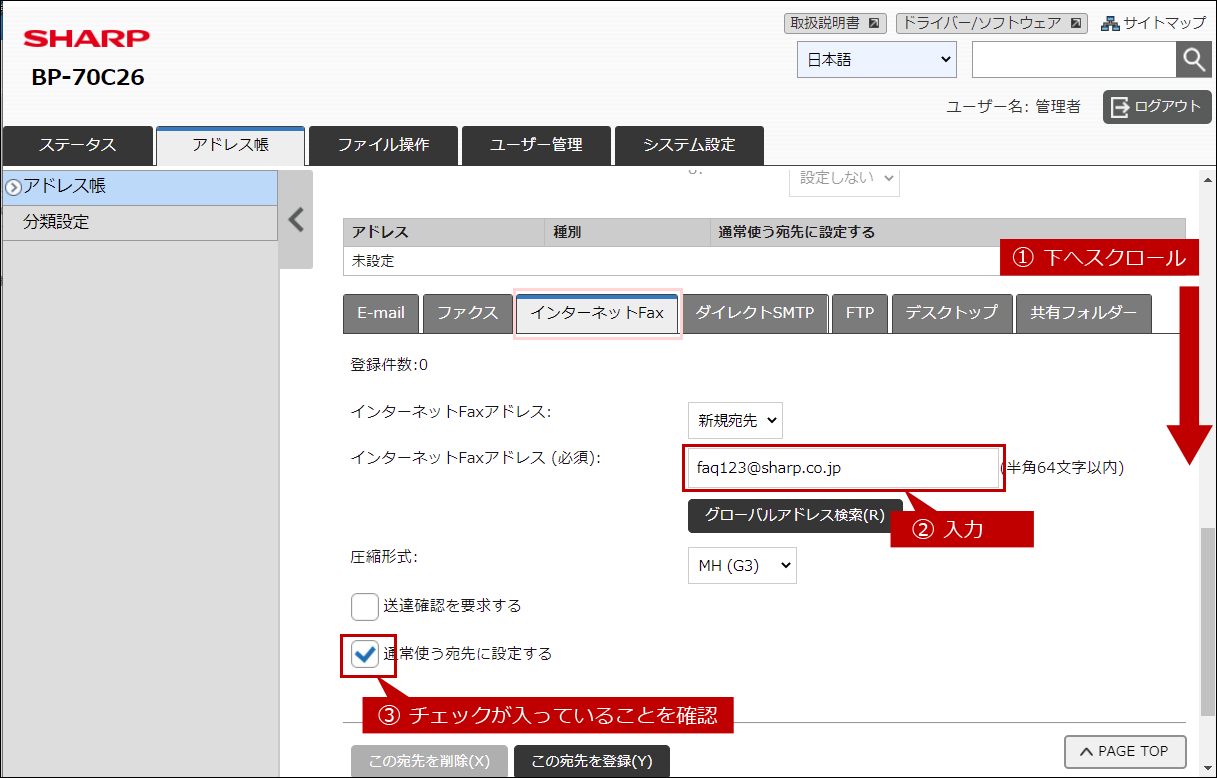Uncheck 通常使う宛先に設定する checkbox
The width and height of the screenshot is (1217, 778).
pos(365,655)
